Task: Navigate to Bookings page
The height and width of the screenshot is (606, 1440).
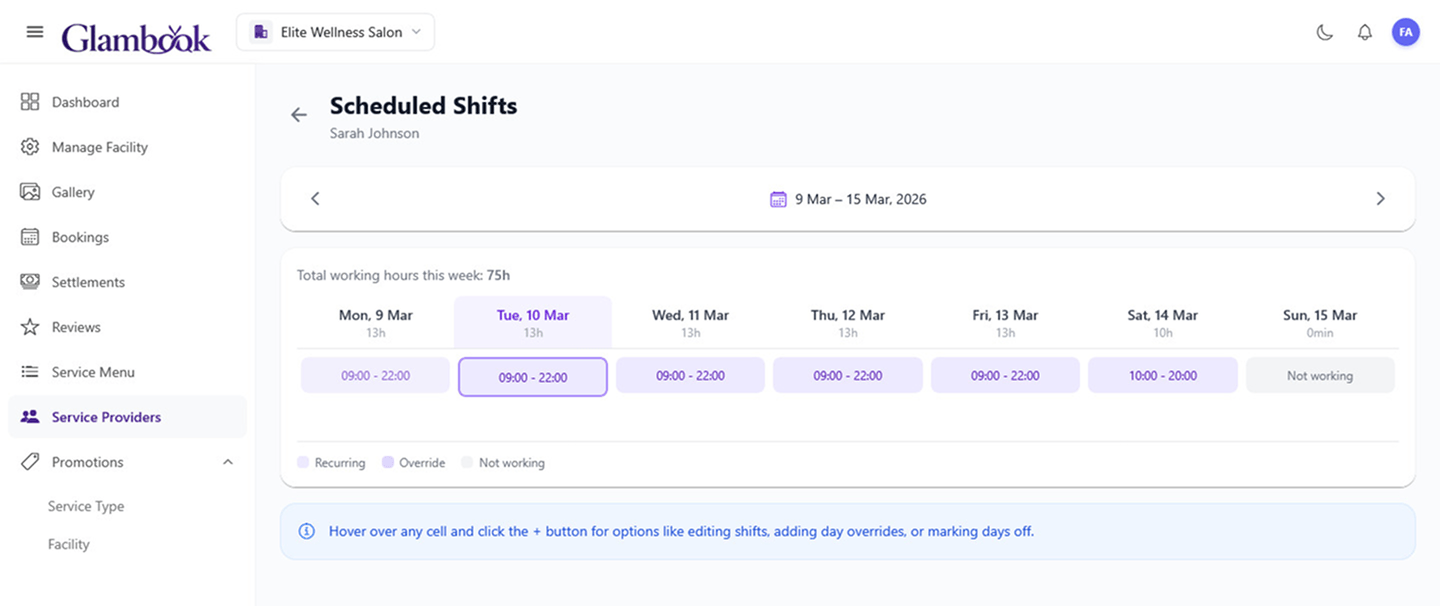Action: point(80,237)
